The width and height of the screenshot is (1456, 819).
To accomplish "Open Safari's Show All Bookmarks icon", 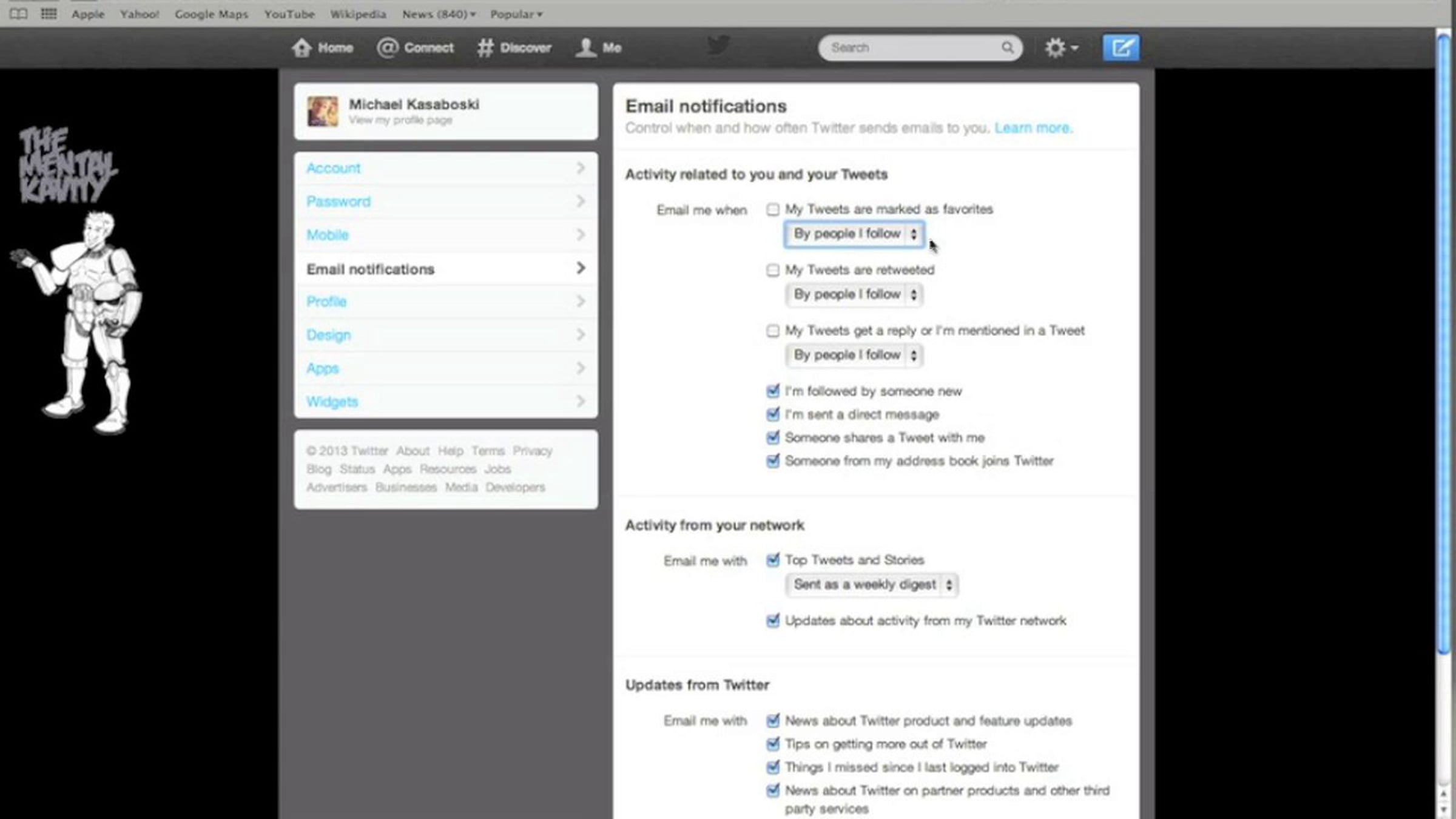I will (x=19, y=14).
